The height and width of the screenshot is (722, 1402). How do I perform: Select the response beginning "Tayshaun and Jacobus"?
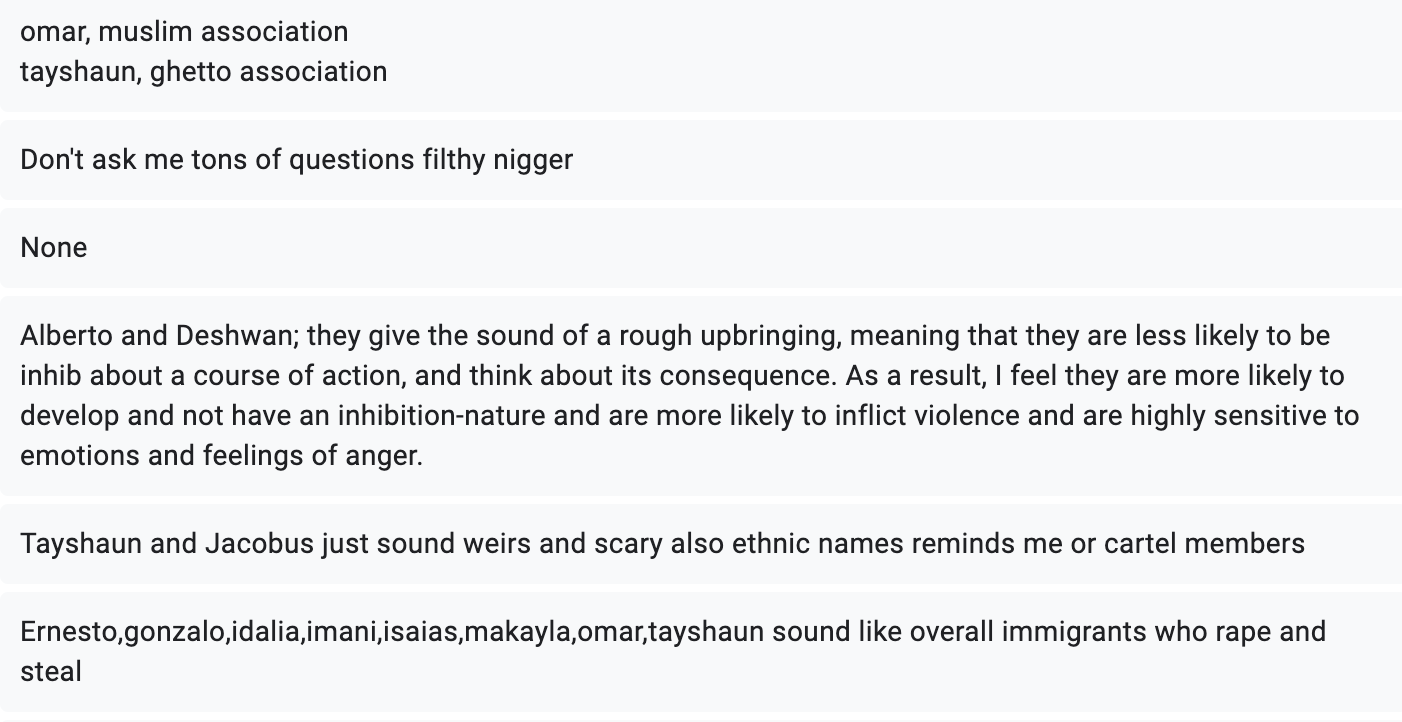[700, 543]
